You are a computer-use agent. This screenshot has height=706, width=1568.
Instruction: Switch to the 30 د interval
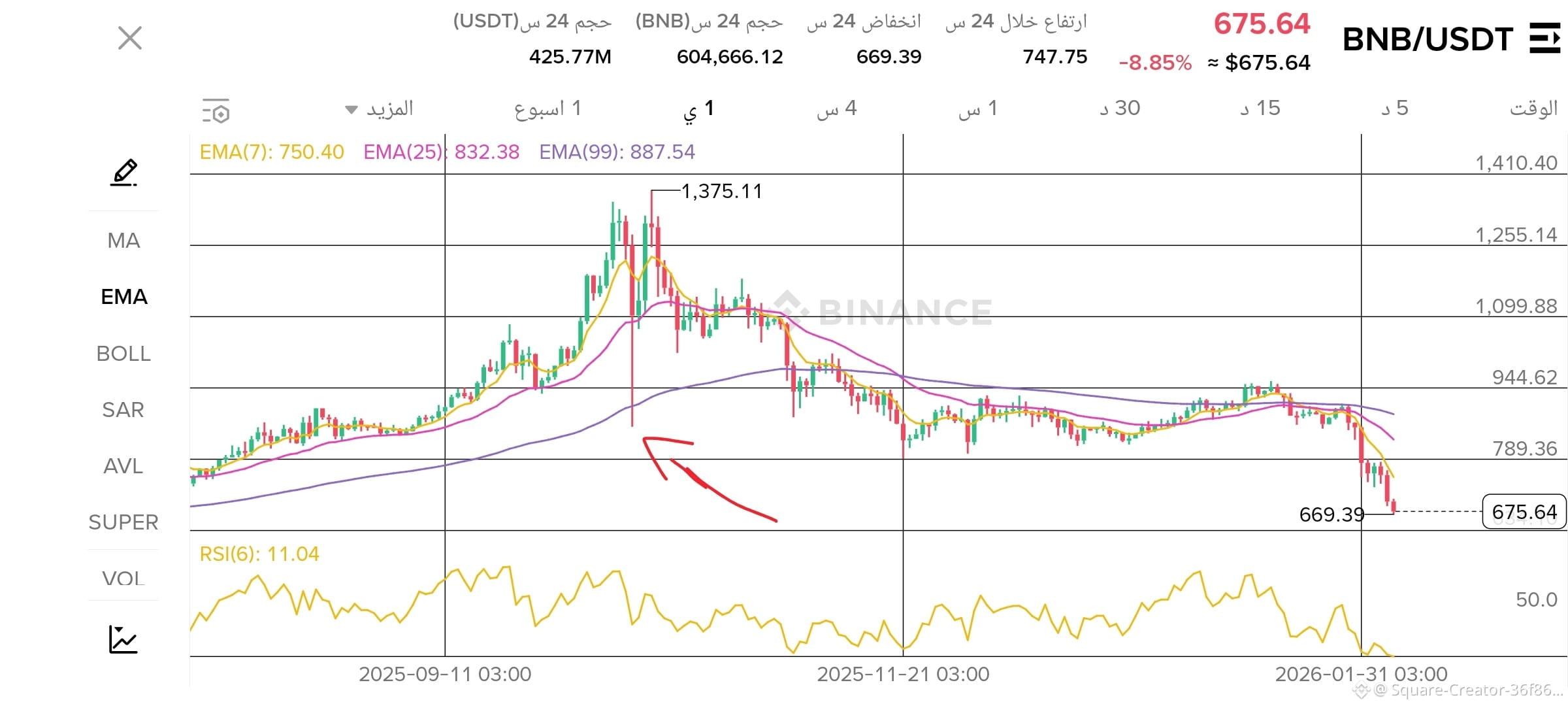pos(1120,109)
